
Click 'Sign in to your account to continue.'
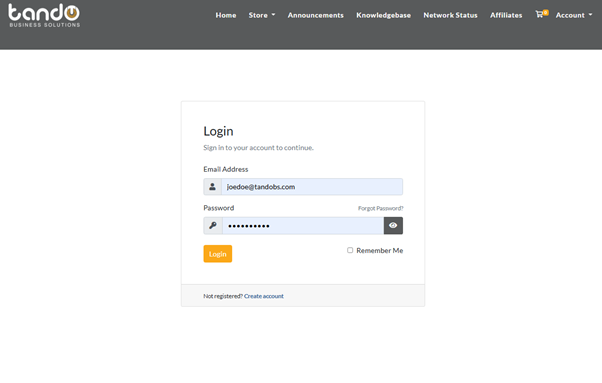(x=258, y=148)
